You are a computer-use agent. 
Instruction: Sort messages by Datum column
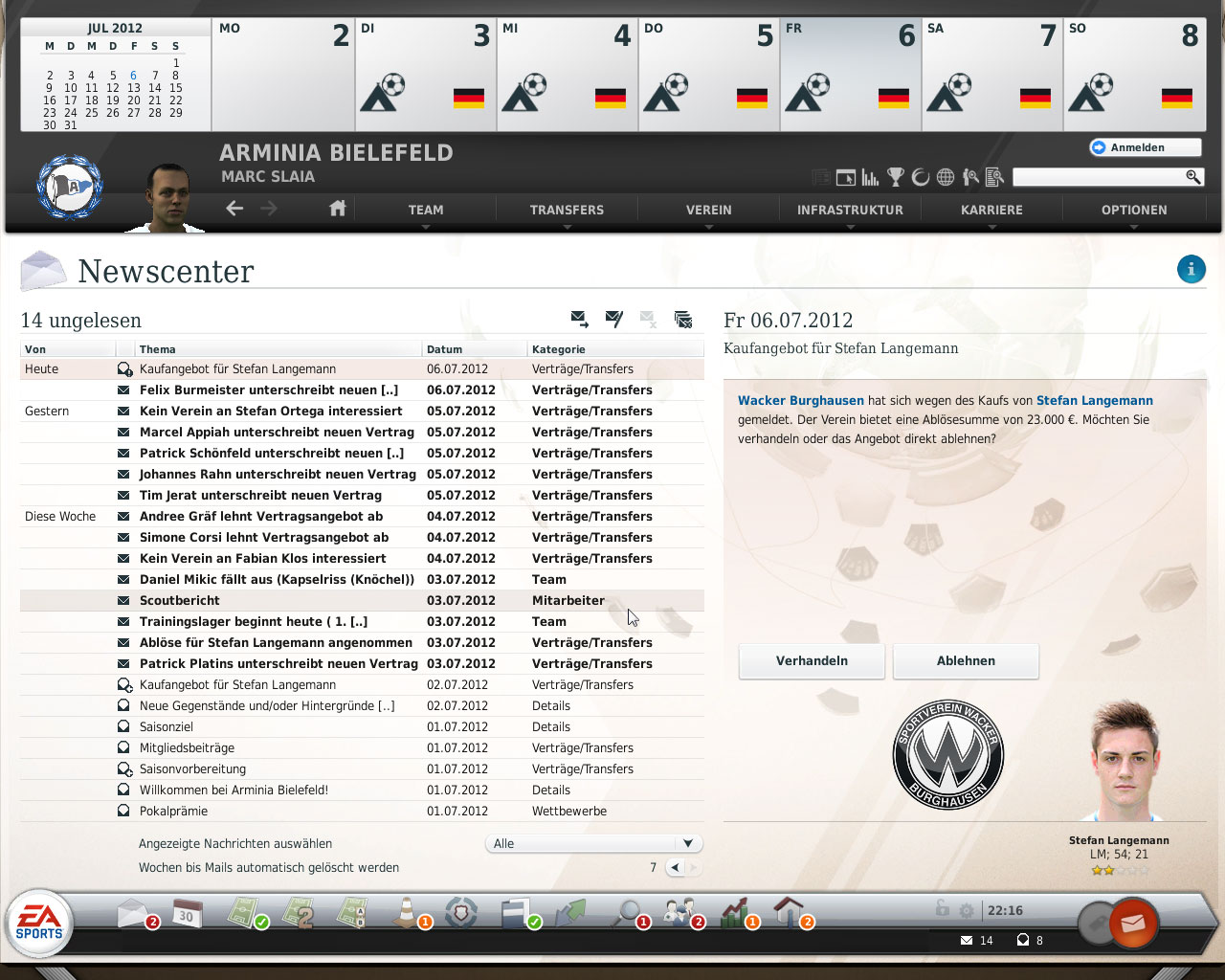point(474,349)
